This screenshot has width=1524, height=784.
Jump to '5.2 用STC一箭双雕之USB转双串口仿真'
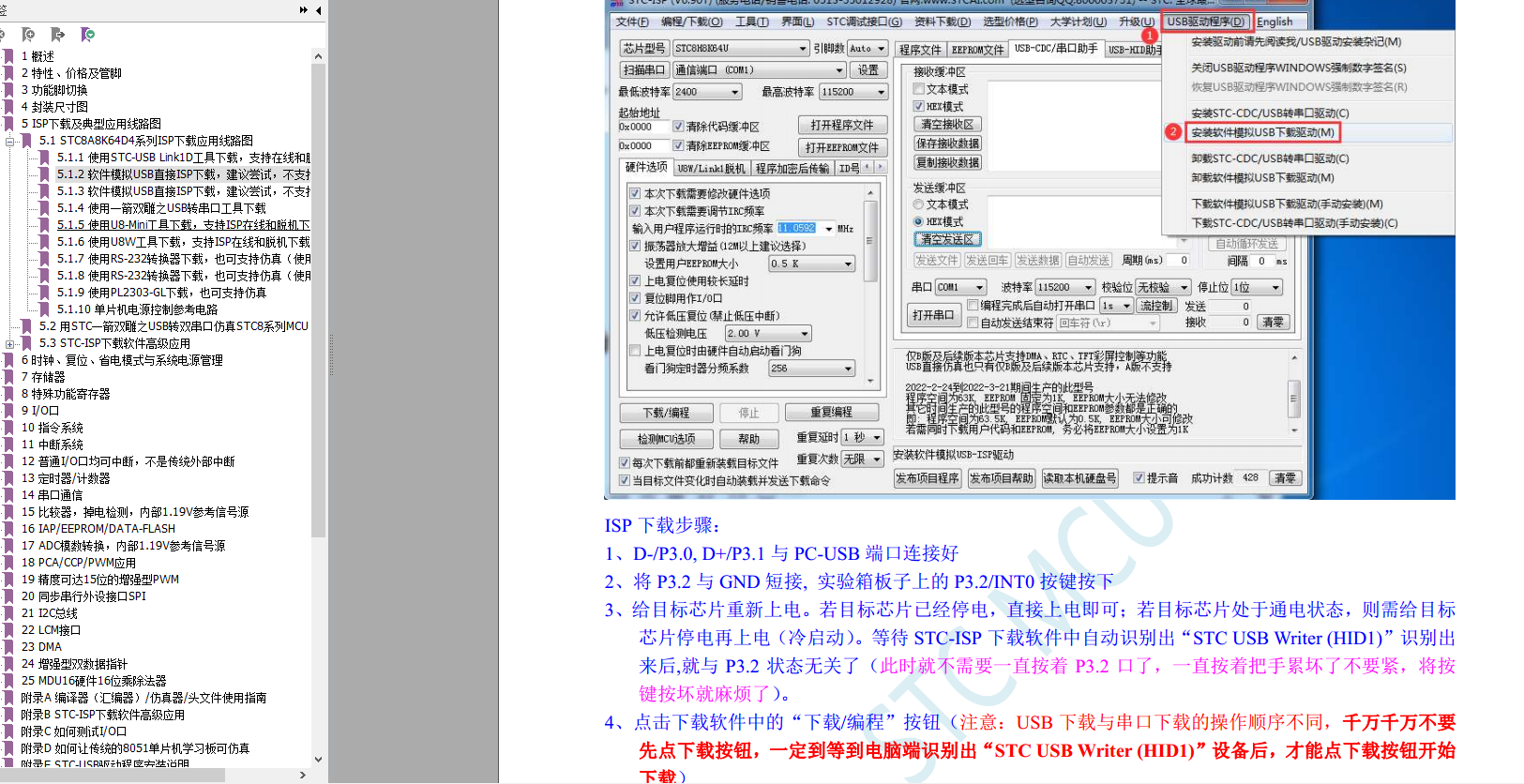tap(174, 326)
